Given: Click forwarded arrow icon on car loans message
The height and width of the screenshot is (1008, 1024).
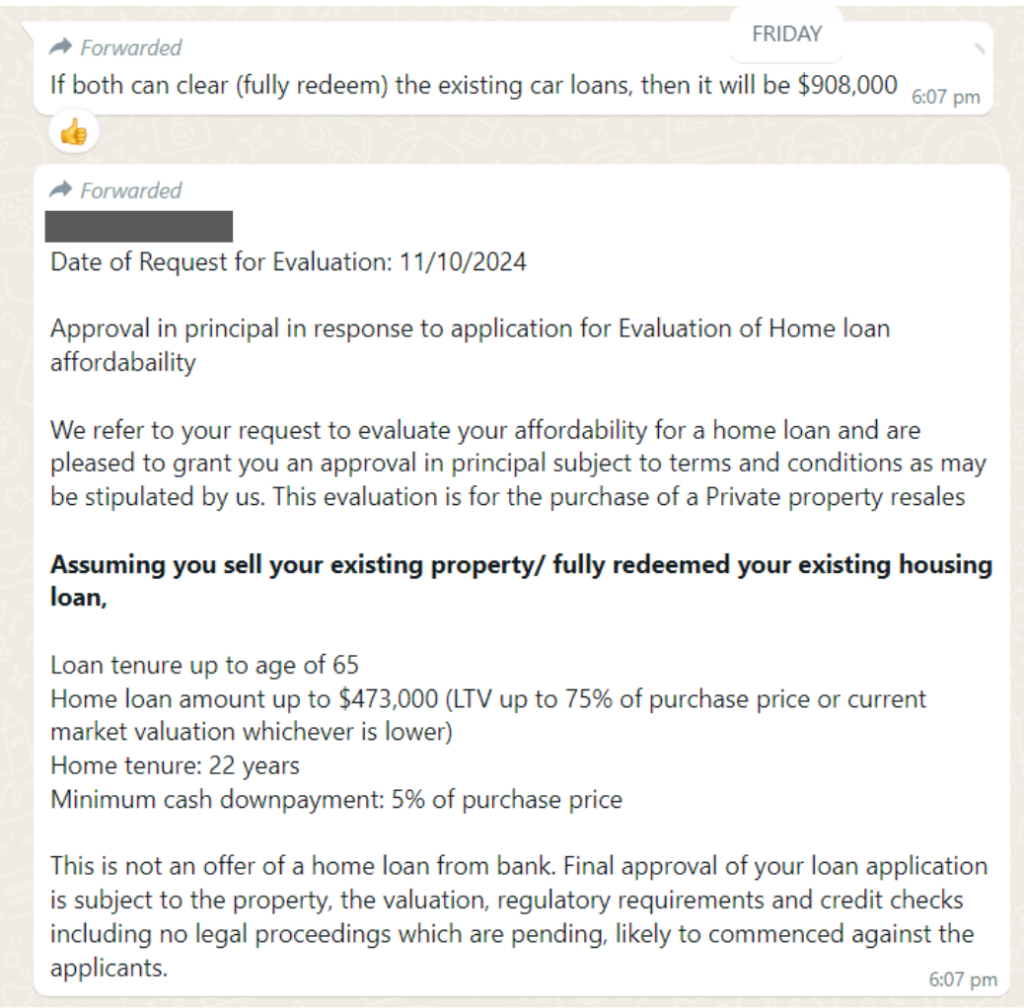Looking at the screenshot, I should click(61, 47).
